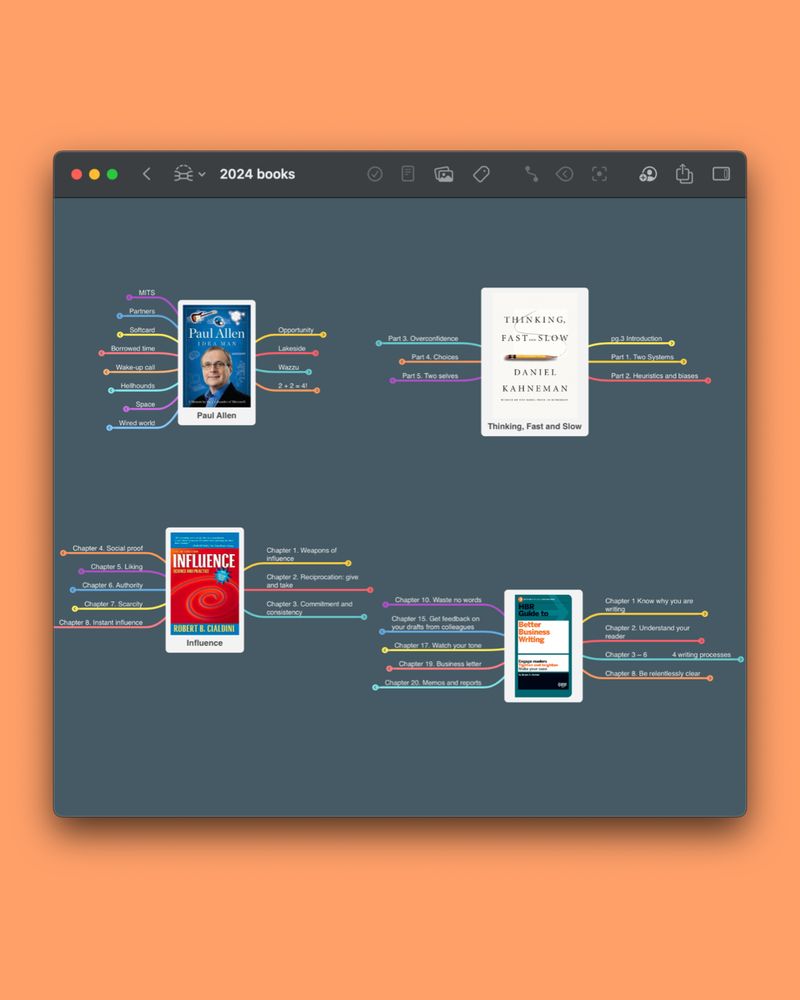Select Chapter 8. Instant influence node
The width and height of the screenshot is (800, 1000).
click(x=101, y=622)
